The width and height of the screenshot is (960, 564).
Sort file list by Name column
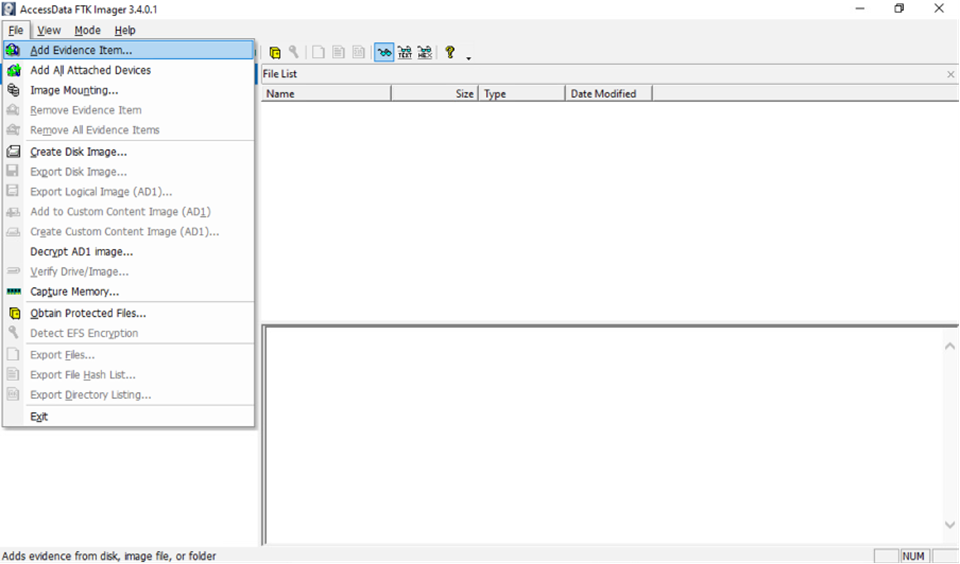coord(325,93)
